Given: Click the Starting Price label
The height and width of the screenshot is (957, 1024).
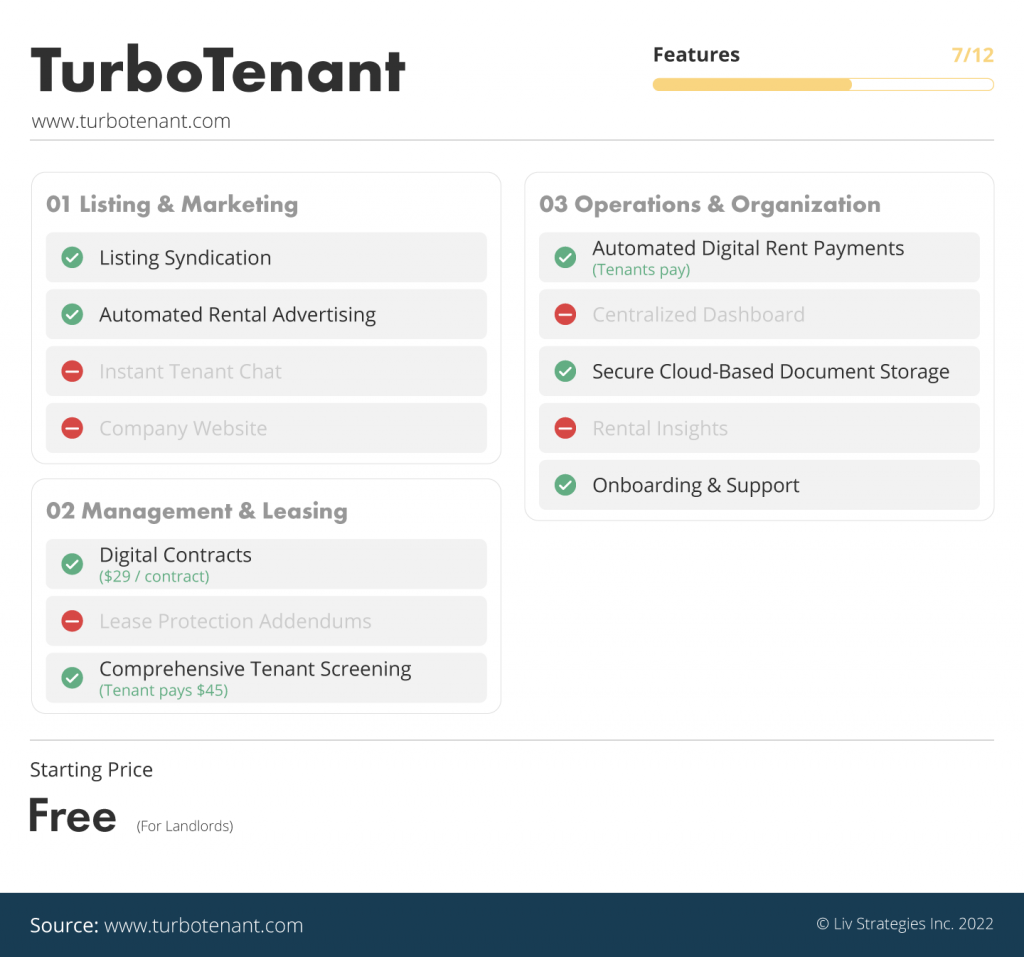Looking at the screenshot, I should coord(91,770).
